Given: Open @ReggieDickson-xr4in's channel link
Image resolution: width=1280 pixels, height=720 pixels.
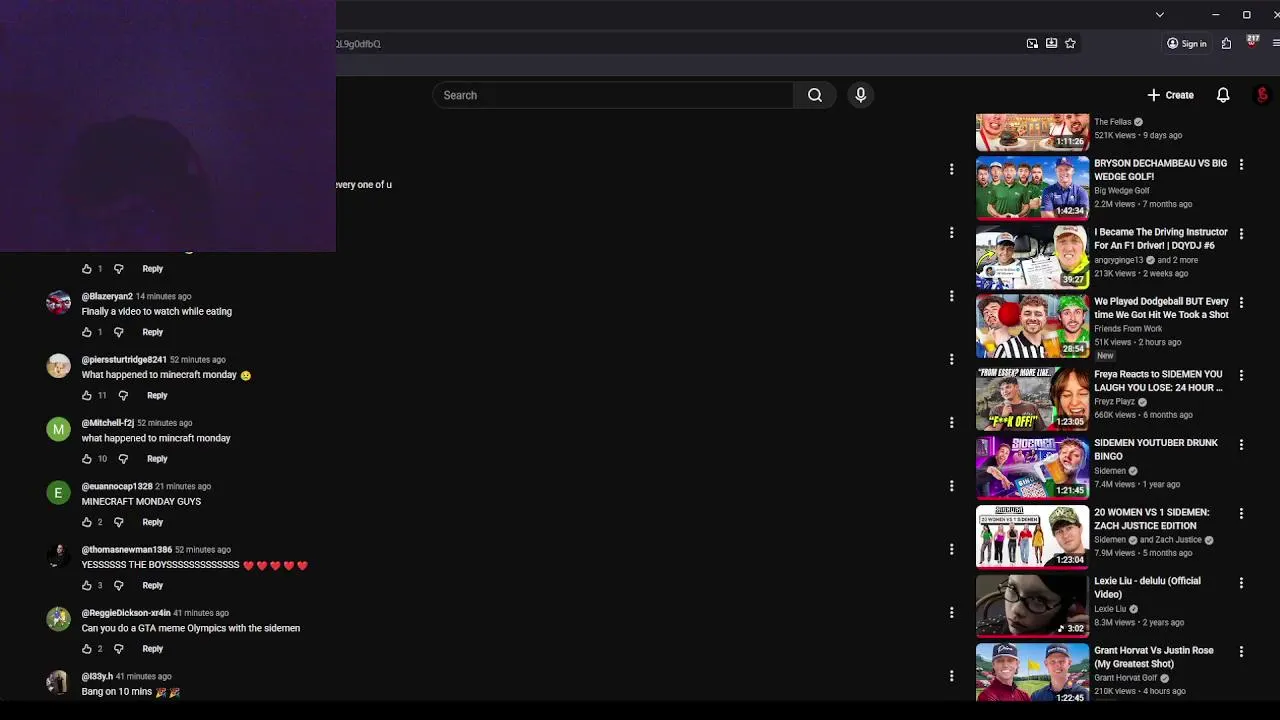Looking at the screenshot, I should click(x=126, y=613).
